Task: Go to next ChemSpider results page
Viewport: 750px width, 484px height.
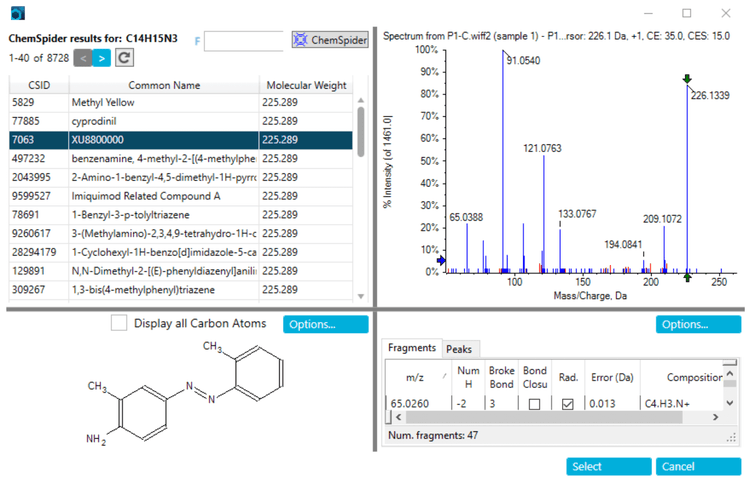Action: (x=102, y=59)
